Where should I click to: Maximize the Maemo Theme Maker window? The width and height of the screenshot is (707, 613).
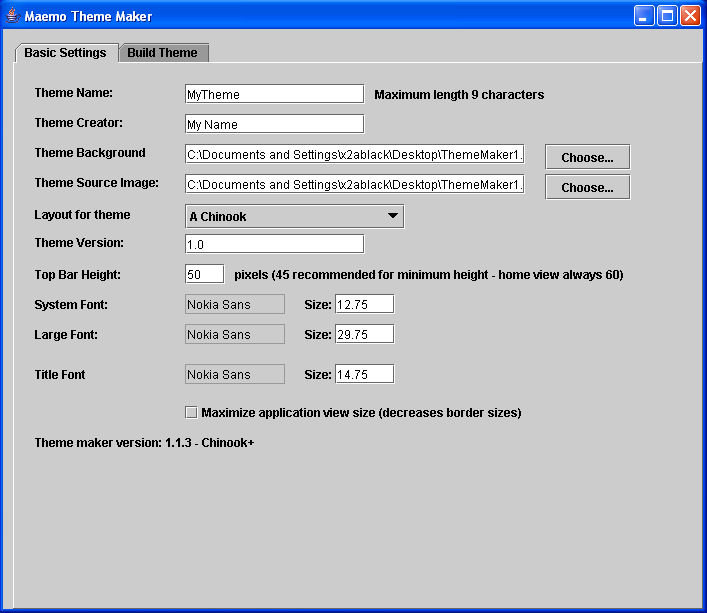[x=667, y=16]
